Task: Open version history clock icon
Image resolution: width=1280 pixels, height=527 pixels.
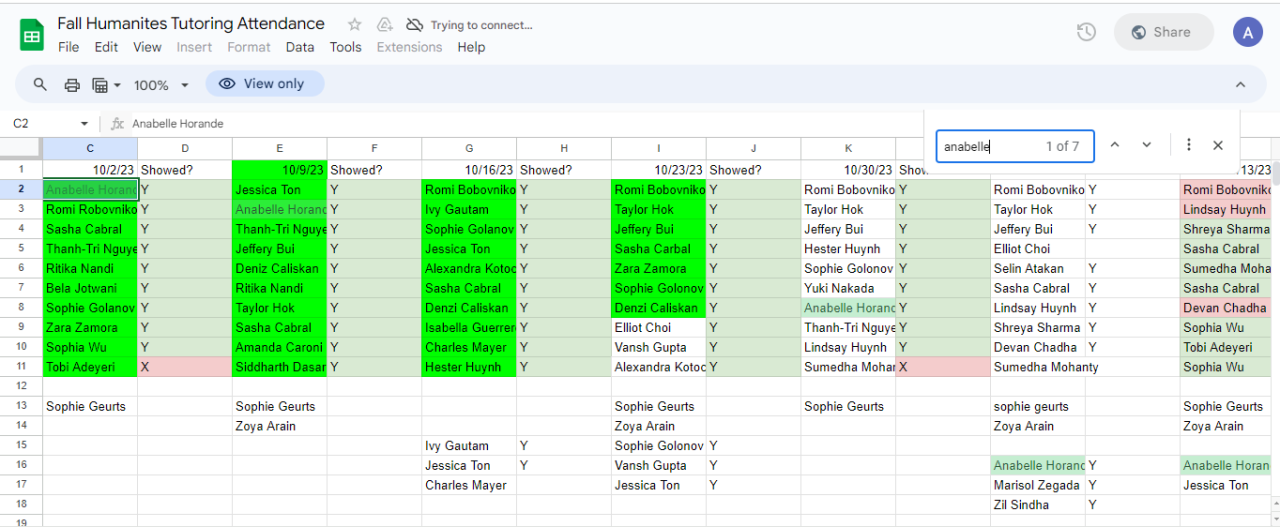Action: point(1086,32)
